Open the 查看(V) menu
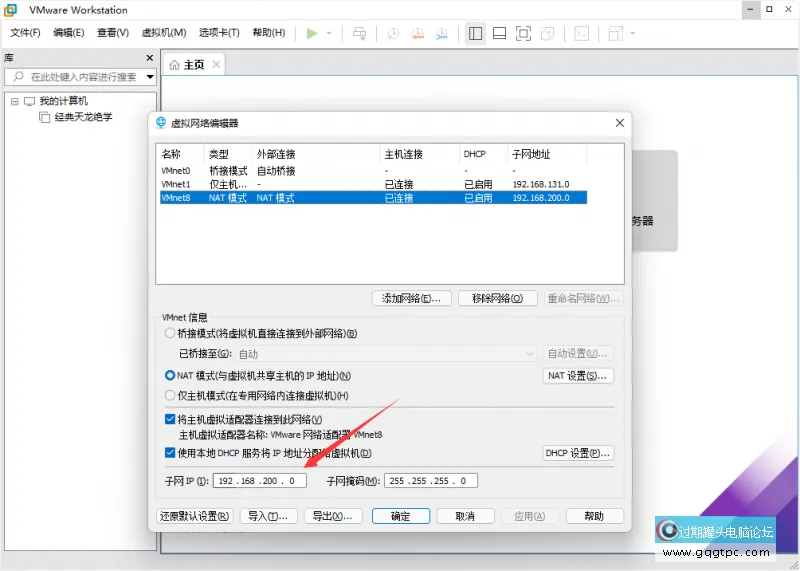 [113, 33]
